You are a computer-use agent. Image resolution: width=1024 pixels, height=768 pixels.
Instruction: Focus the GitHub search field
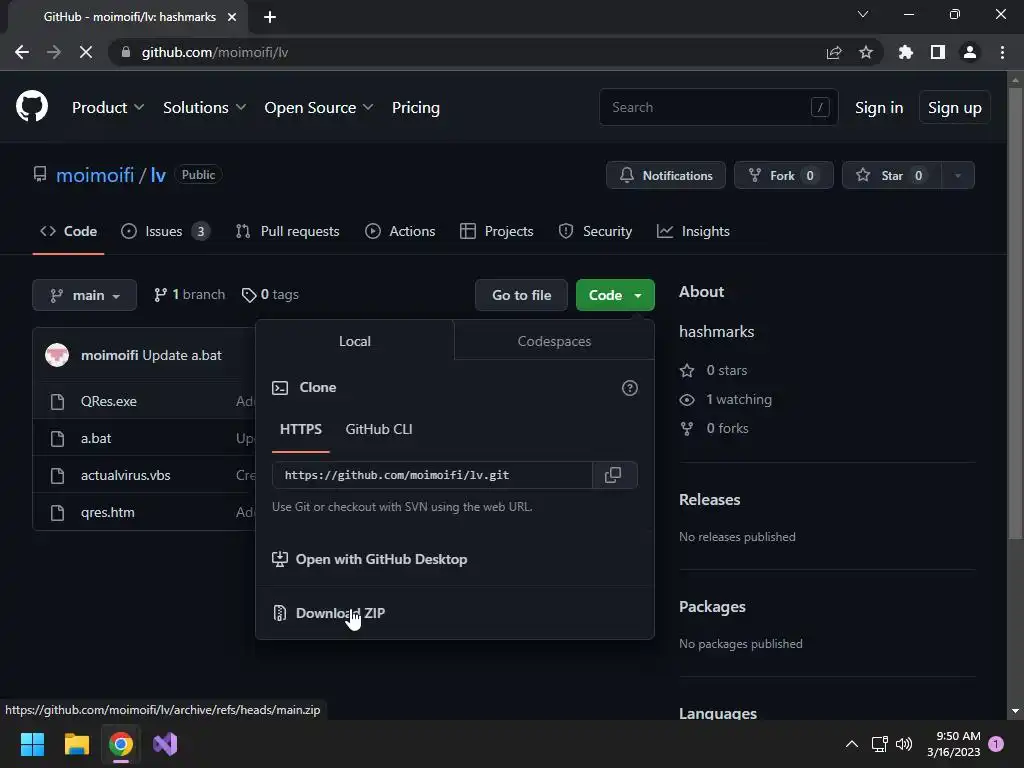point(718,107)
